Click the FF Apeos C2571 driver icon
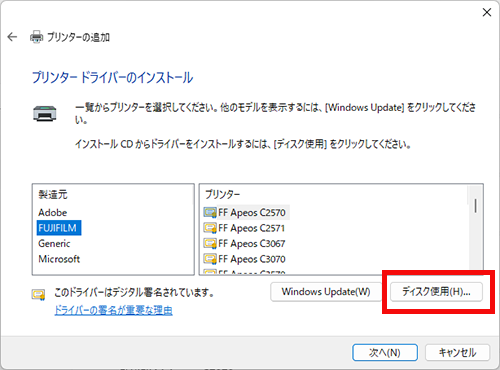 tap(210, 228)
